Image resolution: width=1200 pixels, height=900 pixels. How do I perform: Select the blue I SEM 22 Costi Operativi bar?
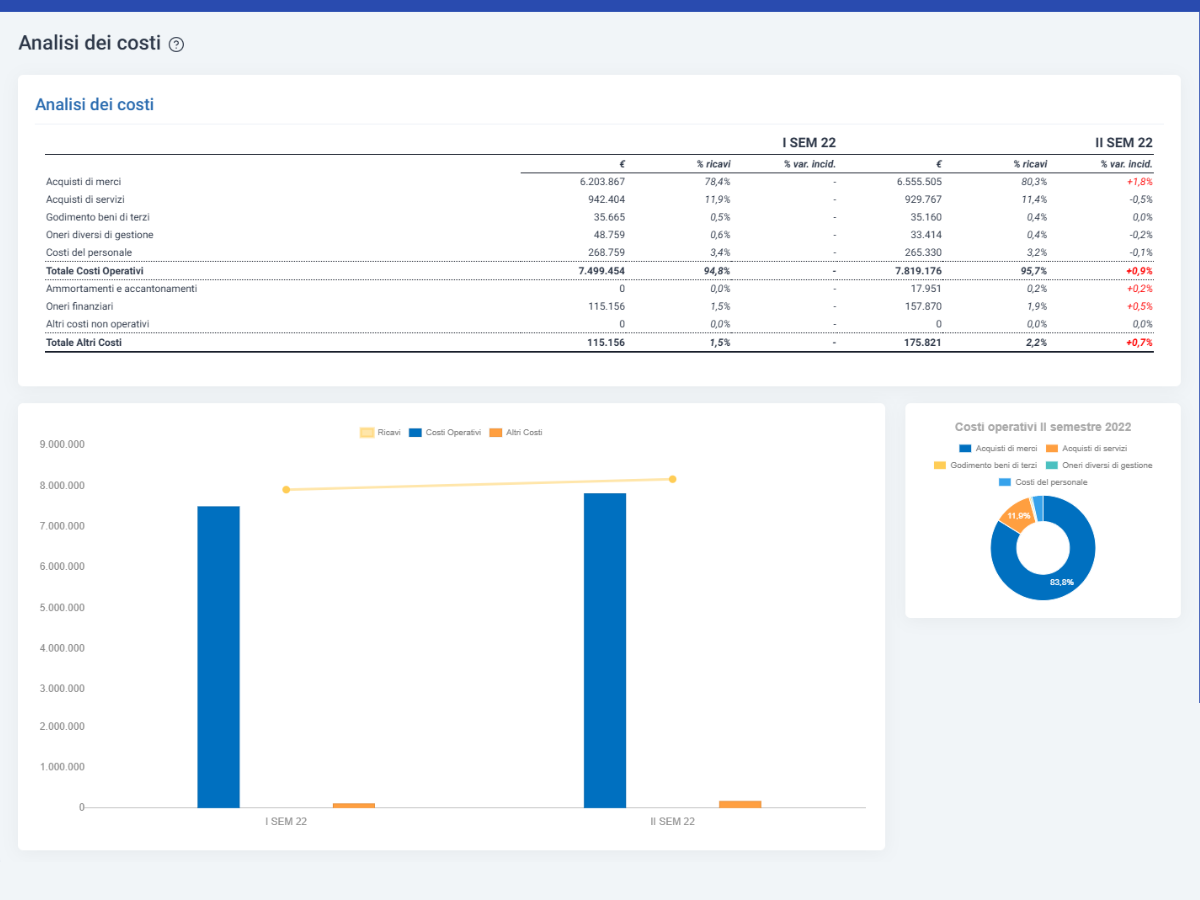click(x=218, y=657)
